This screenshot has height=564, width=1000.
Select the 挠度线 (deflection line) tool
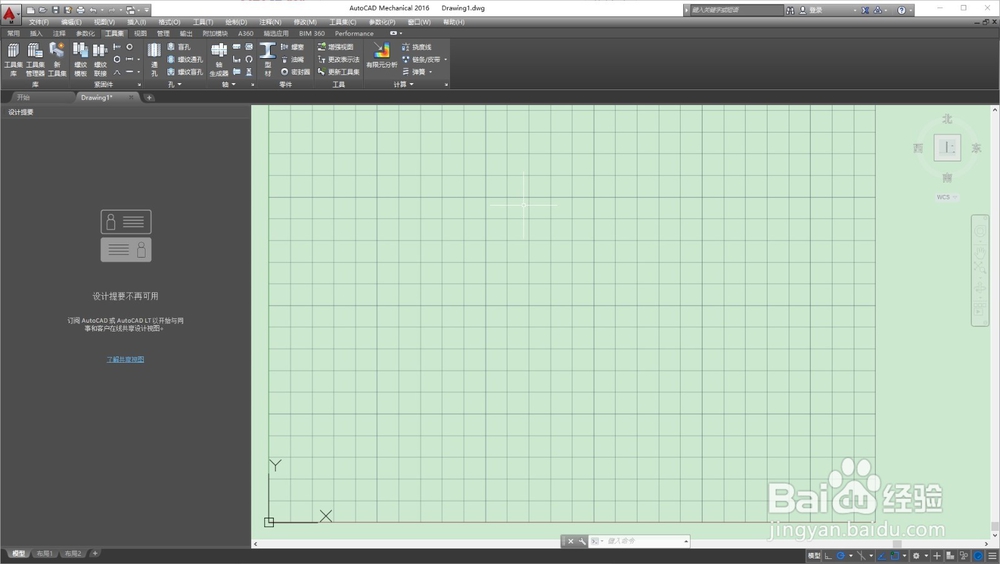(x=416, y=47)
